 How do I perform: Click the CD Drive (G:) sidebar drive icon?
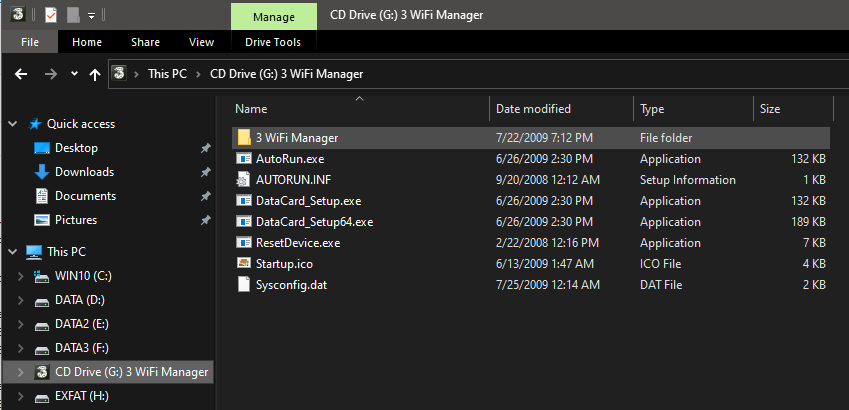click(x=42, y=372)
